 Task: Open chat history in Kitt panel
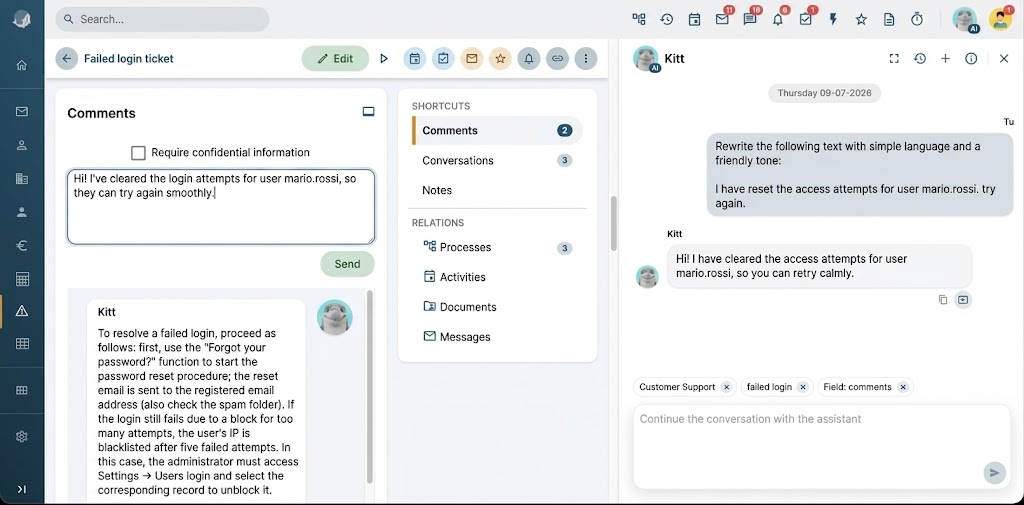(920, 59)
